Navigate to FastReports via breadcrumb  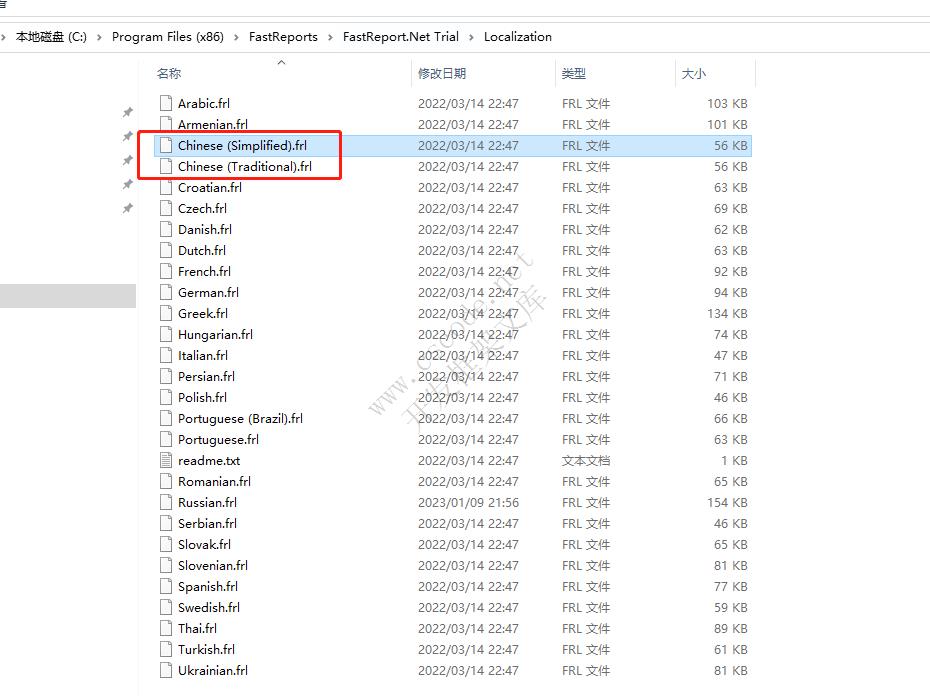(284, 36)
